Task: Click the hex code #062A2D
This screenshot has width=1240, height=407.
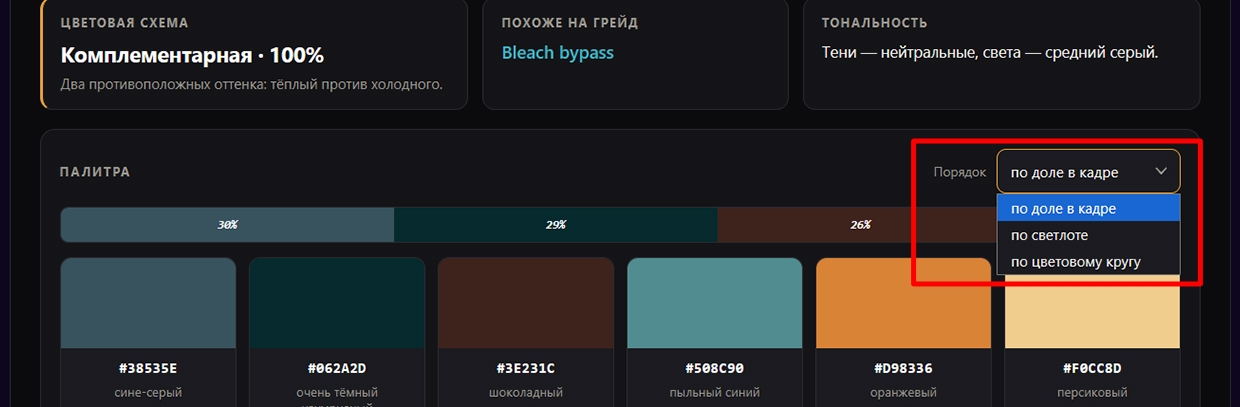Action: click(337, 369)
